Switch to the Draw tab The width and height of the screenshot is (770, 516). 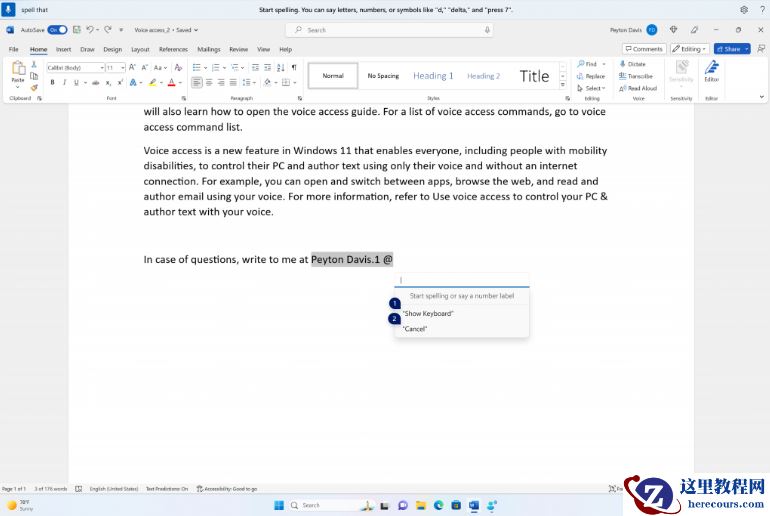point(87,49)
